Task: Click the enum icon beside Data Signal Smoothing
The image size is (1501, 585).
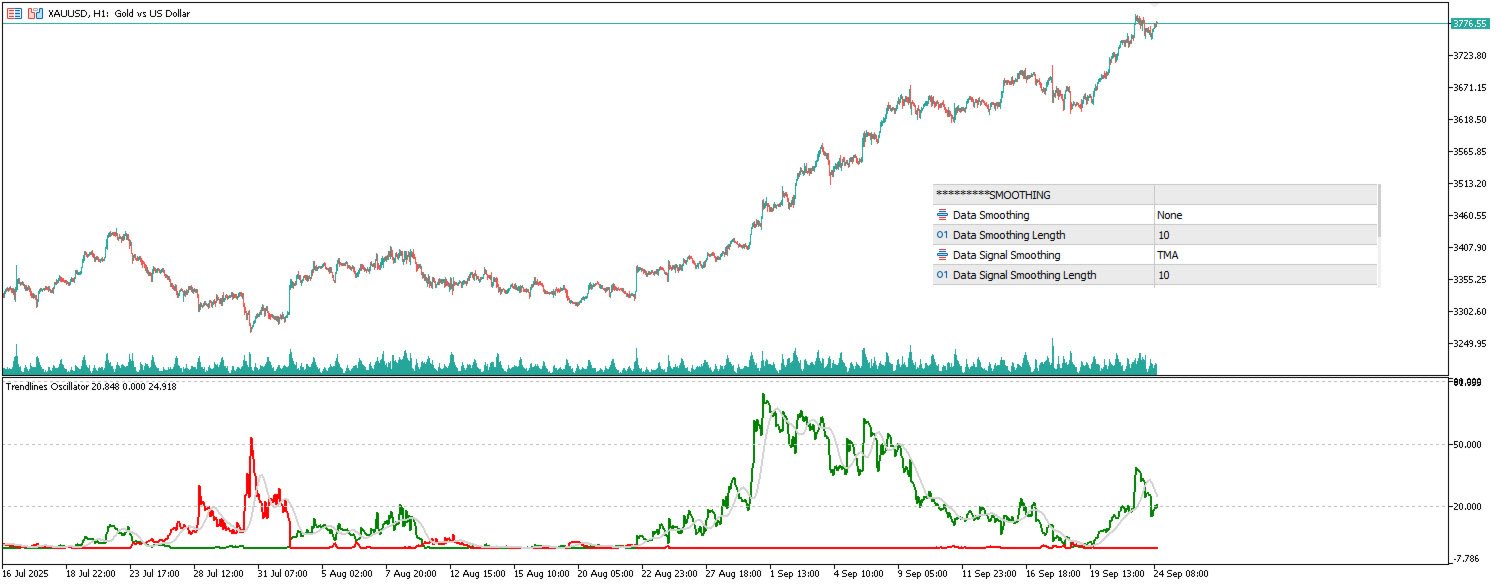Action: point(942,255)
